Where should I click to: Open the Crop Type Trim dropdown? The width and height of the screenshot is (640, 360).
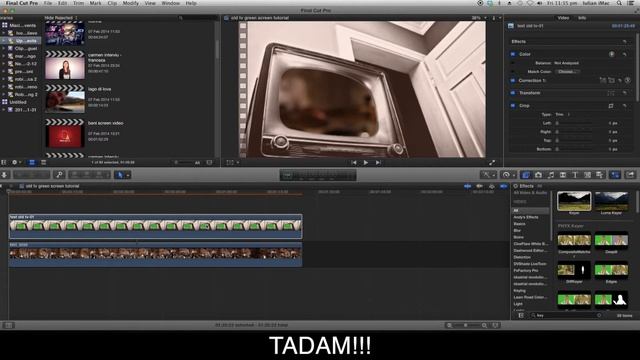(x=563, y=114)
